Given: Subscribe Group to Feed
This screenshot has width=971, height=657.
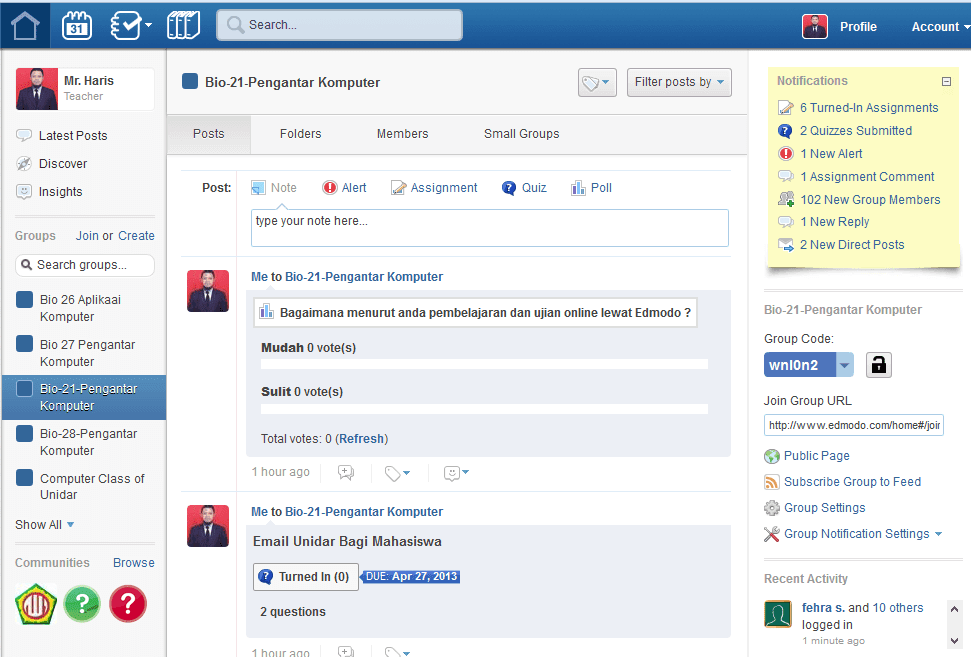Looking at the screenshot, I should click(x=852, y=482).
